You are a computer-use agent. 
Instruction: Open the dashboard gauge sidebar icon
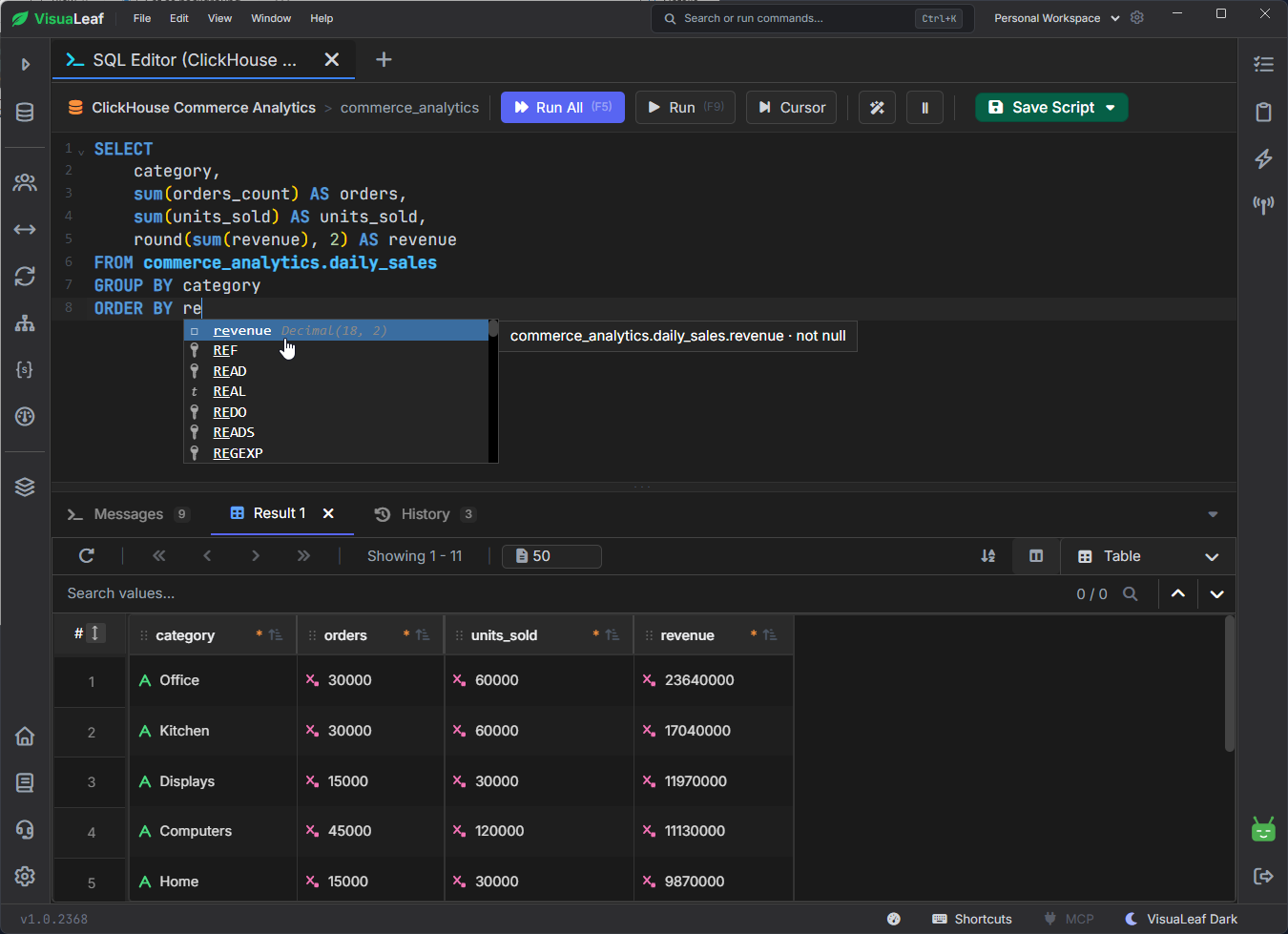coord(26,416)
